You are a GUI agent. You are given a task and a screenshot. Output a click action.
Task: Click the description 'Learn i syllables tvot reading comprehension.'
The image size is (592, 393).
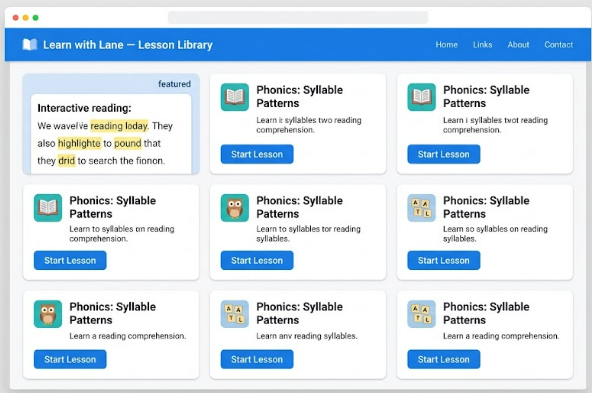[x=495, y=125]
